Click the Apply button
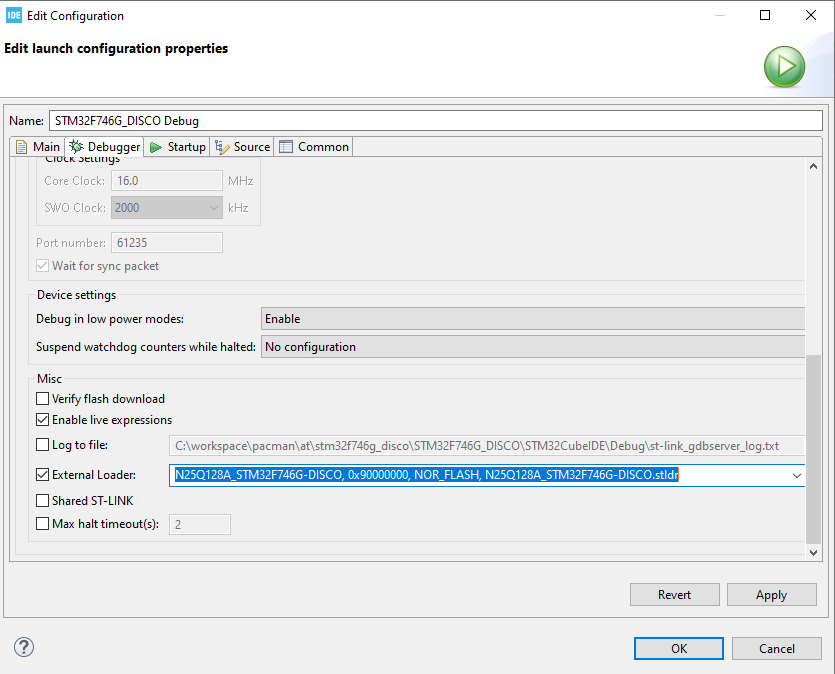Screen dimensions: 835x674 tap(772, 595)
